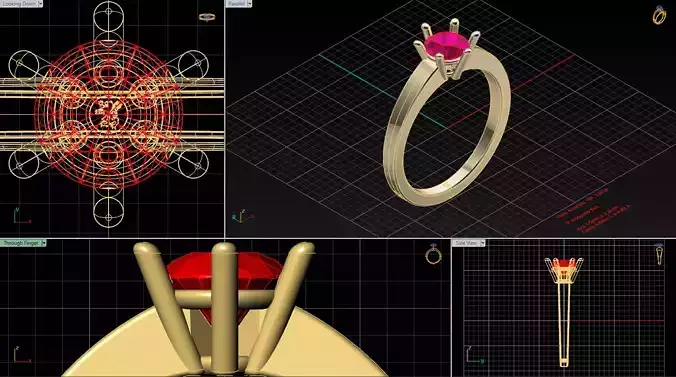
Task: Click the ring view icon in Looking Down viewport
Action: tap(207, 17)
